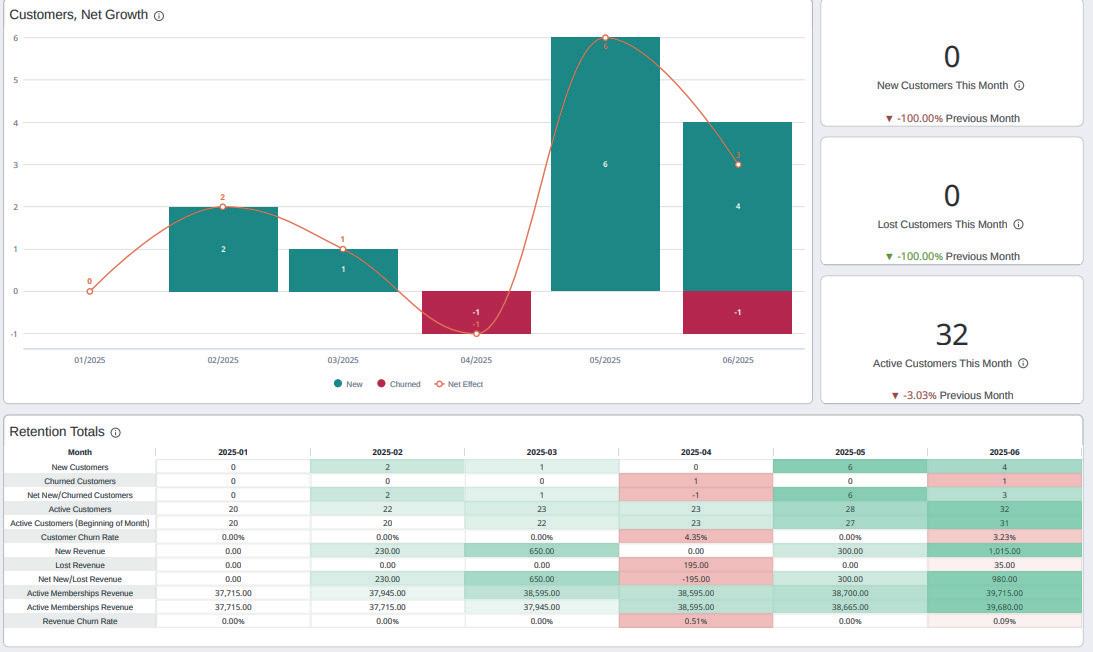Screen dimensions: 1093x652
Task: Select the Revenue Churn Rate row label
Action: 79,621
